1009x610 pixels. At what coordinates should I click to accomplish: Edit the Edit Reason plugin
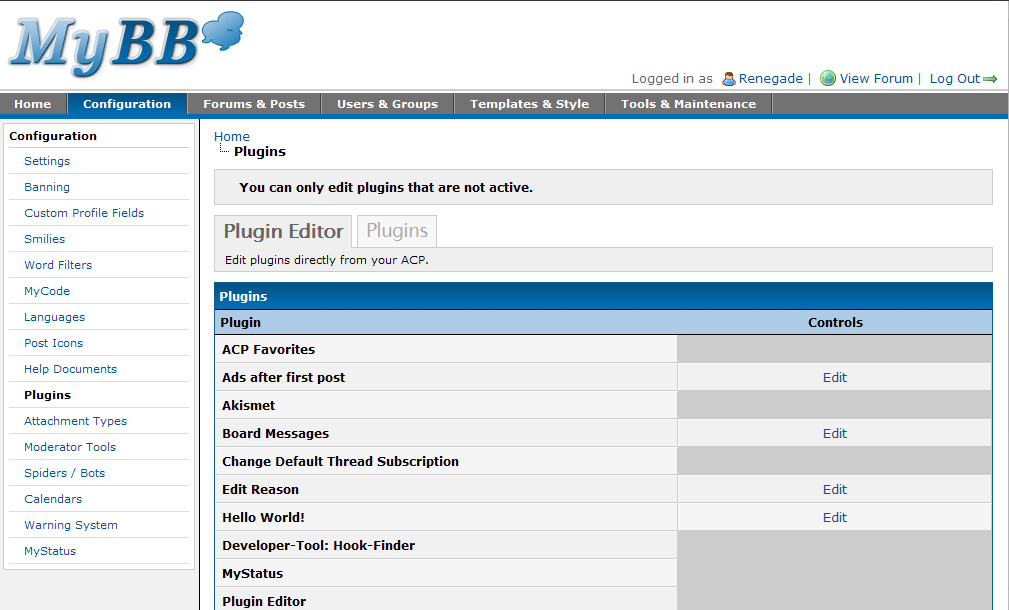point(835,490)
